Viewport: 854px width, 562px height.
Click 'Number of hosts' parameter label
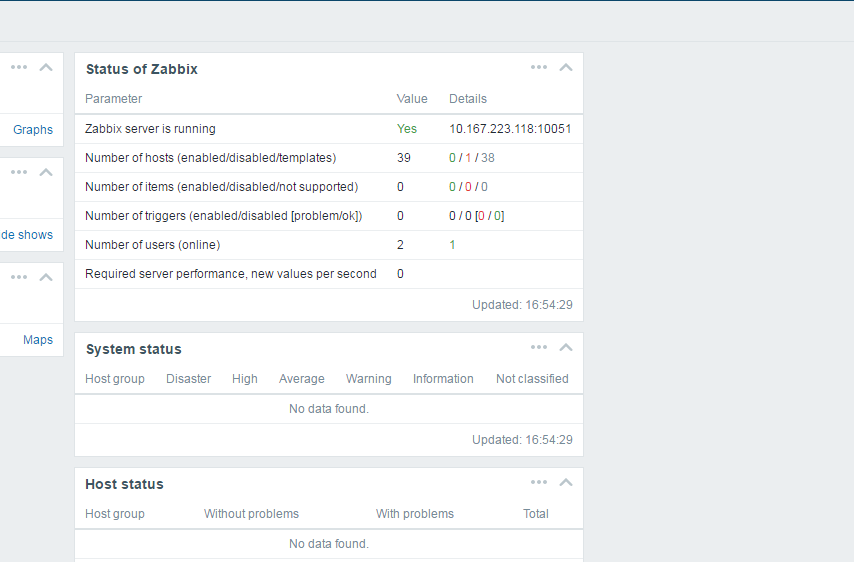[x=211, y=158]
